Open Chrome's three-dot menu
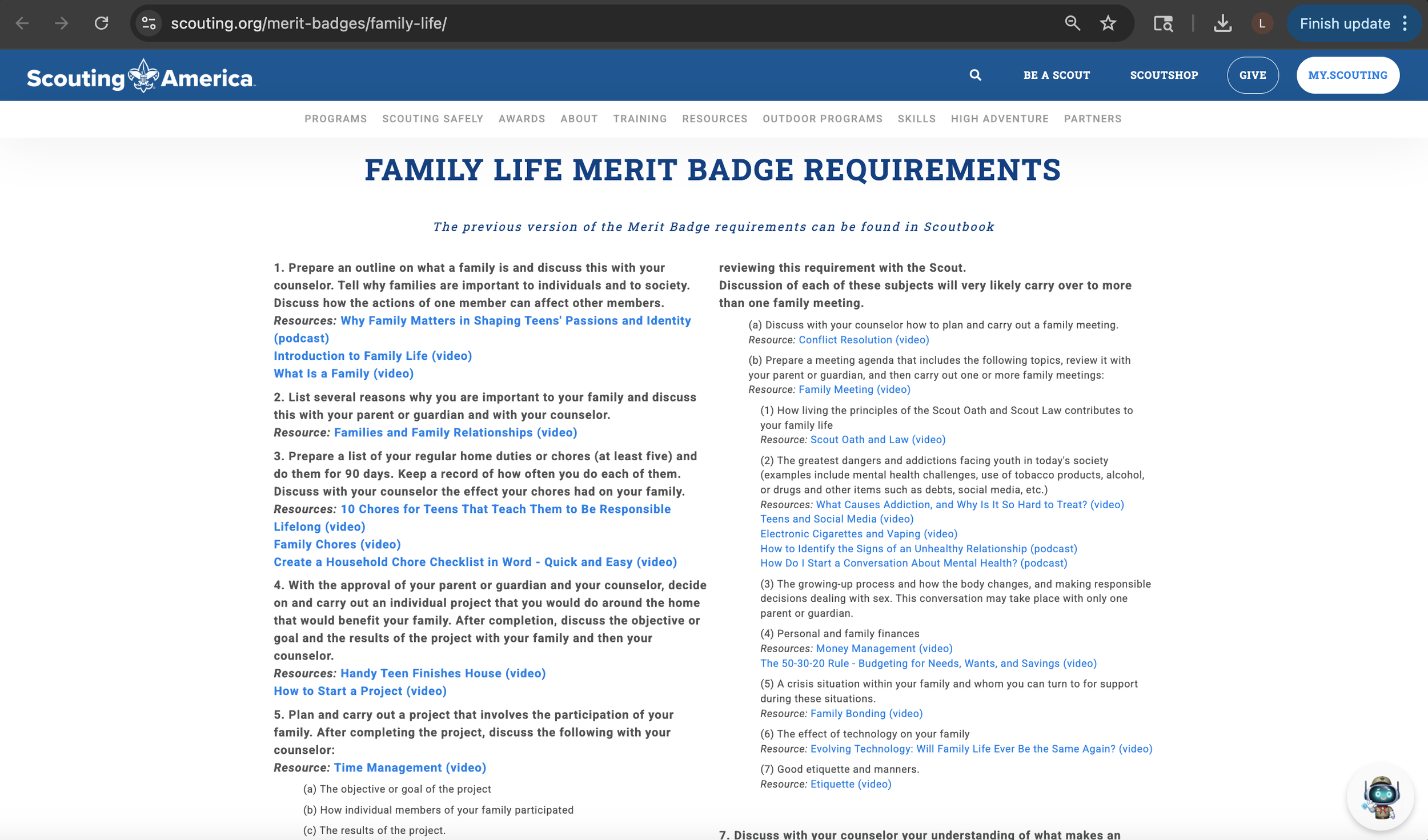Image resolution: width=1428 pixels, height=840 pixels. click(x=1405, y=23)
